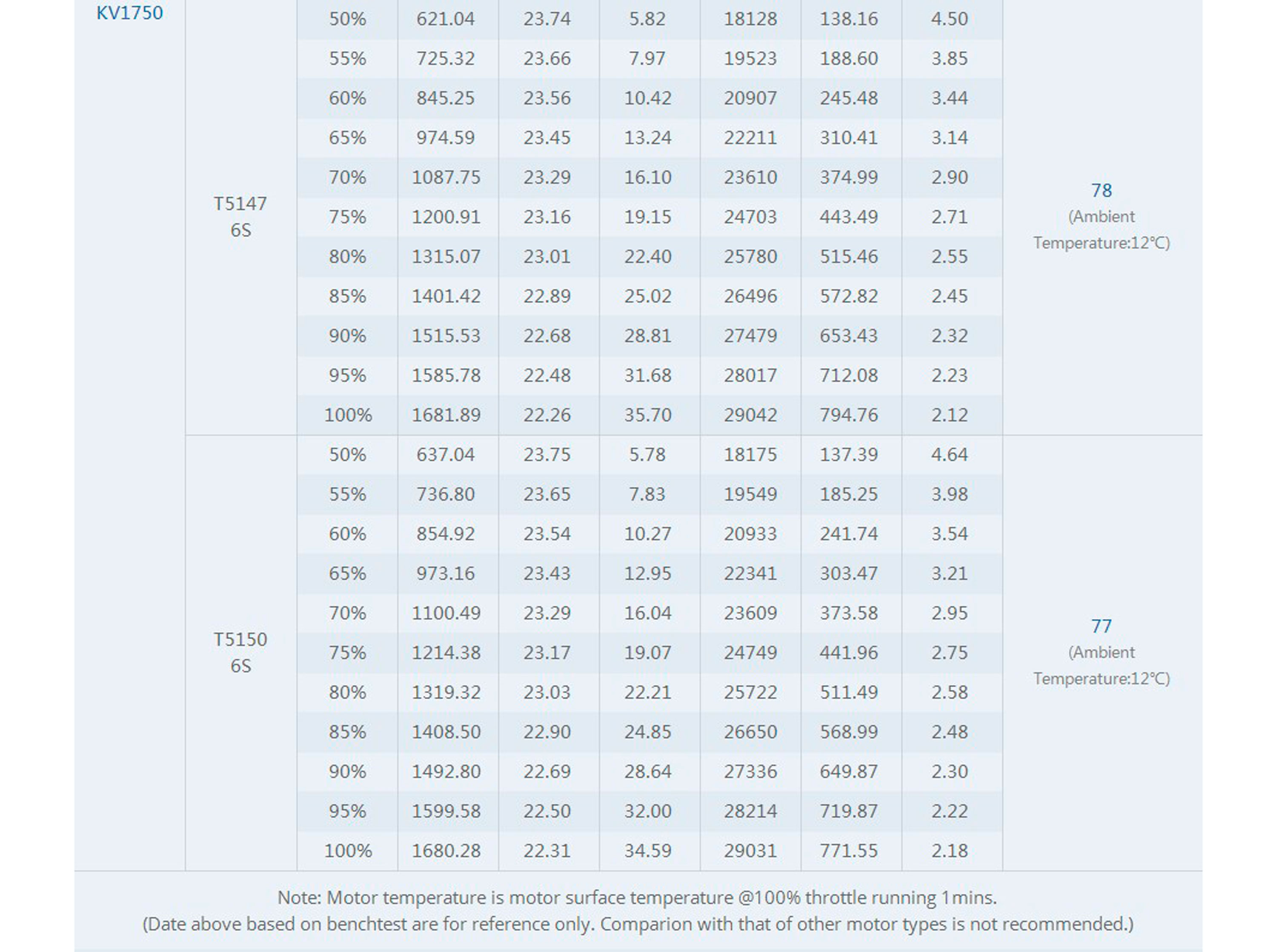This screenshot has width=1277, height=952.
Task: Select the 1681.89 thrust value
Action: (x=446, y=415)
